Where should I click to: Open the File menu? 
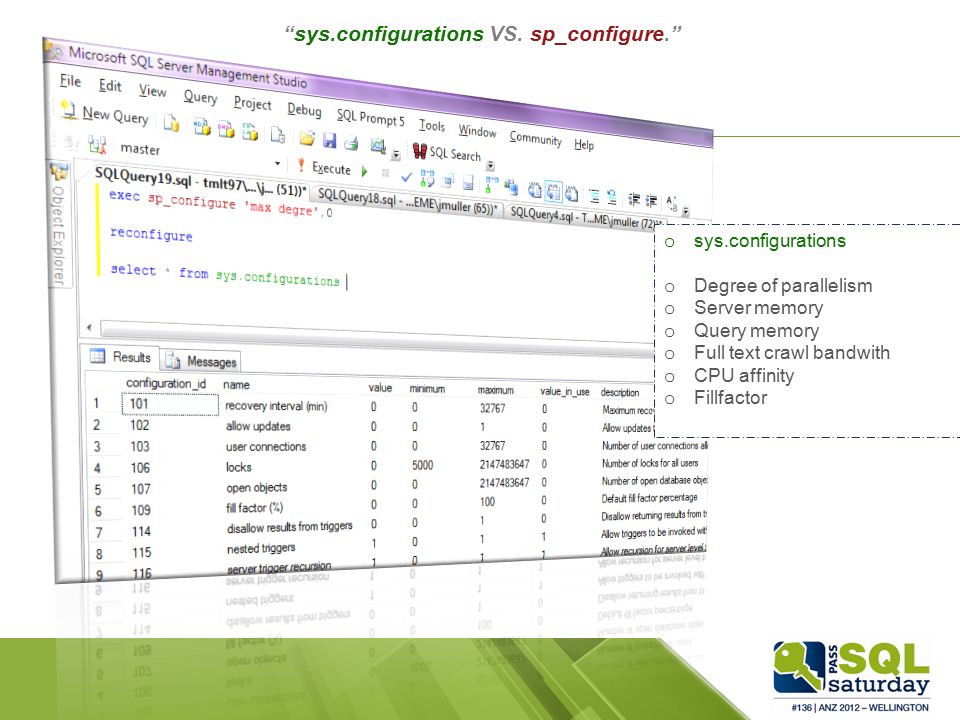point(70,81)
